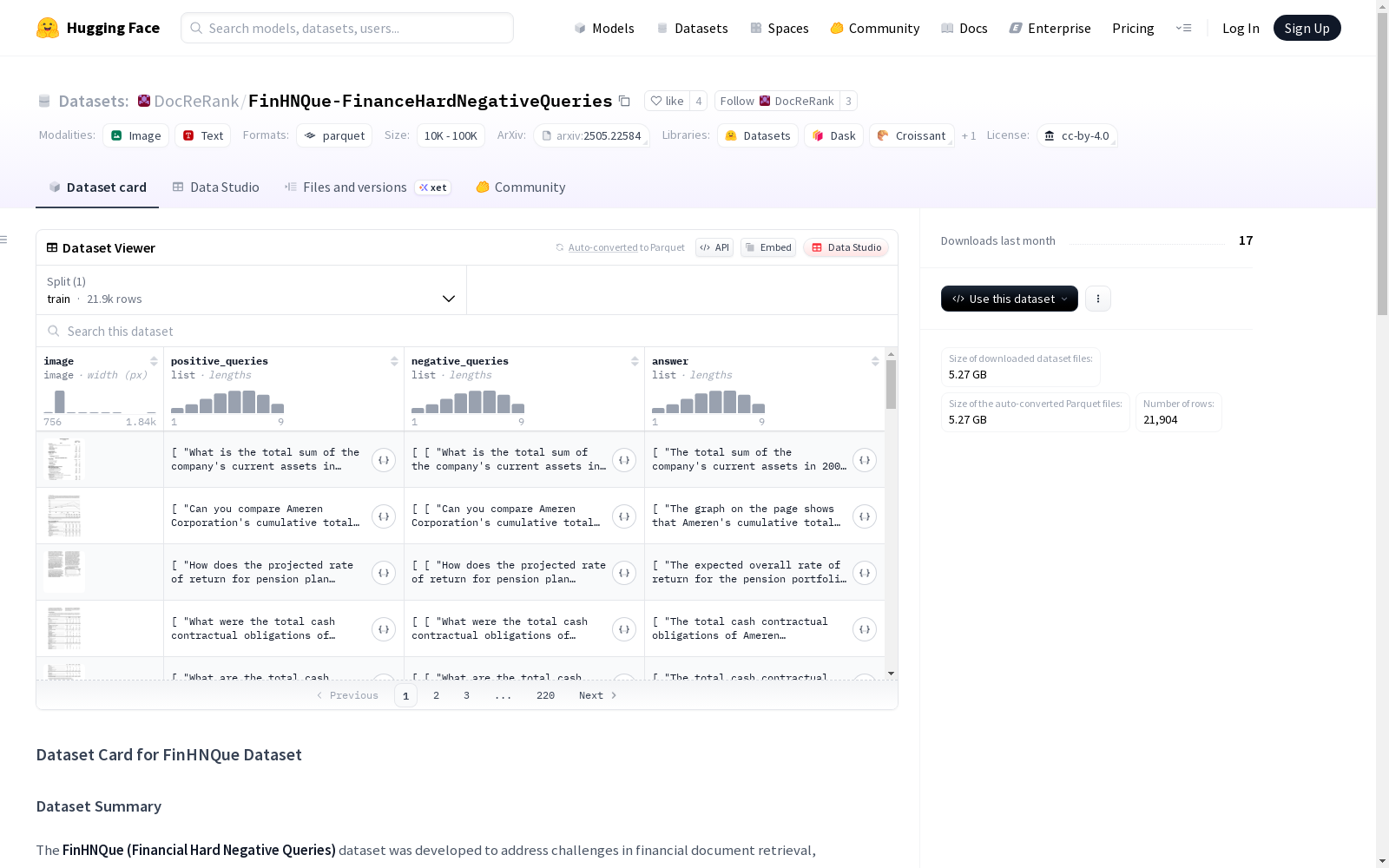Open the cc-by-4.0 license tag
1389x868 pixels.
coord(1076,135)
